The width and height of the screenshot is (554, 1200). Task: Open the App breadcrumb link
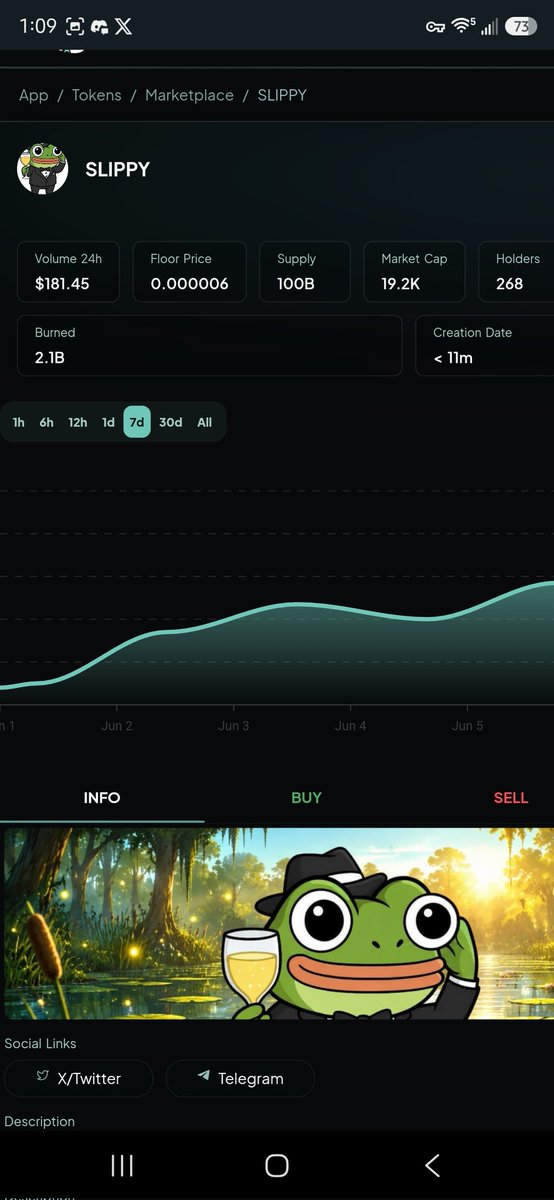coord(33,95)
